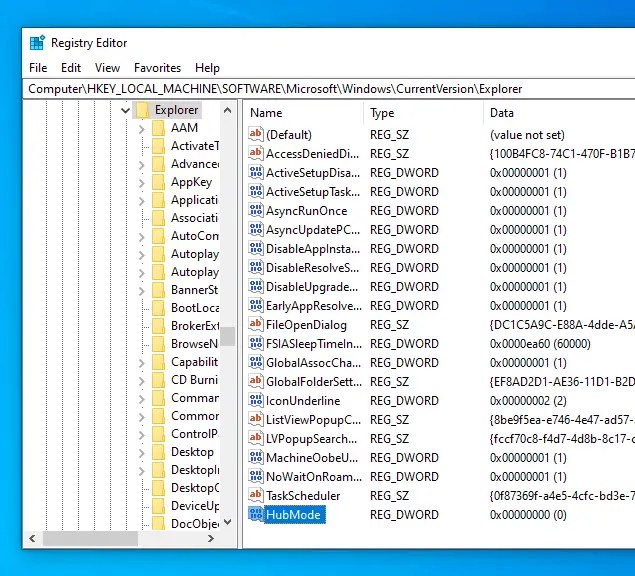Expand the CD Burning subkey arrow
Image resolution: width=635 pixels, height=576 pixels.
(x=141, y=380)
